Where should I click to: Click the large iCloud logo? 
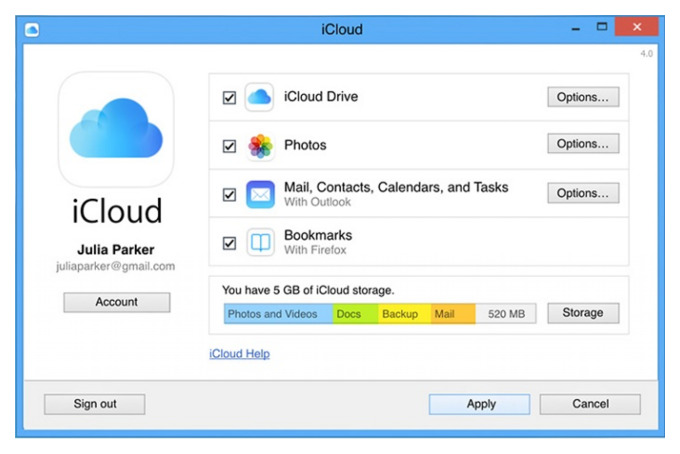point(116,129)
